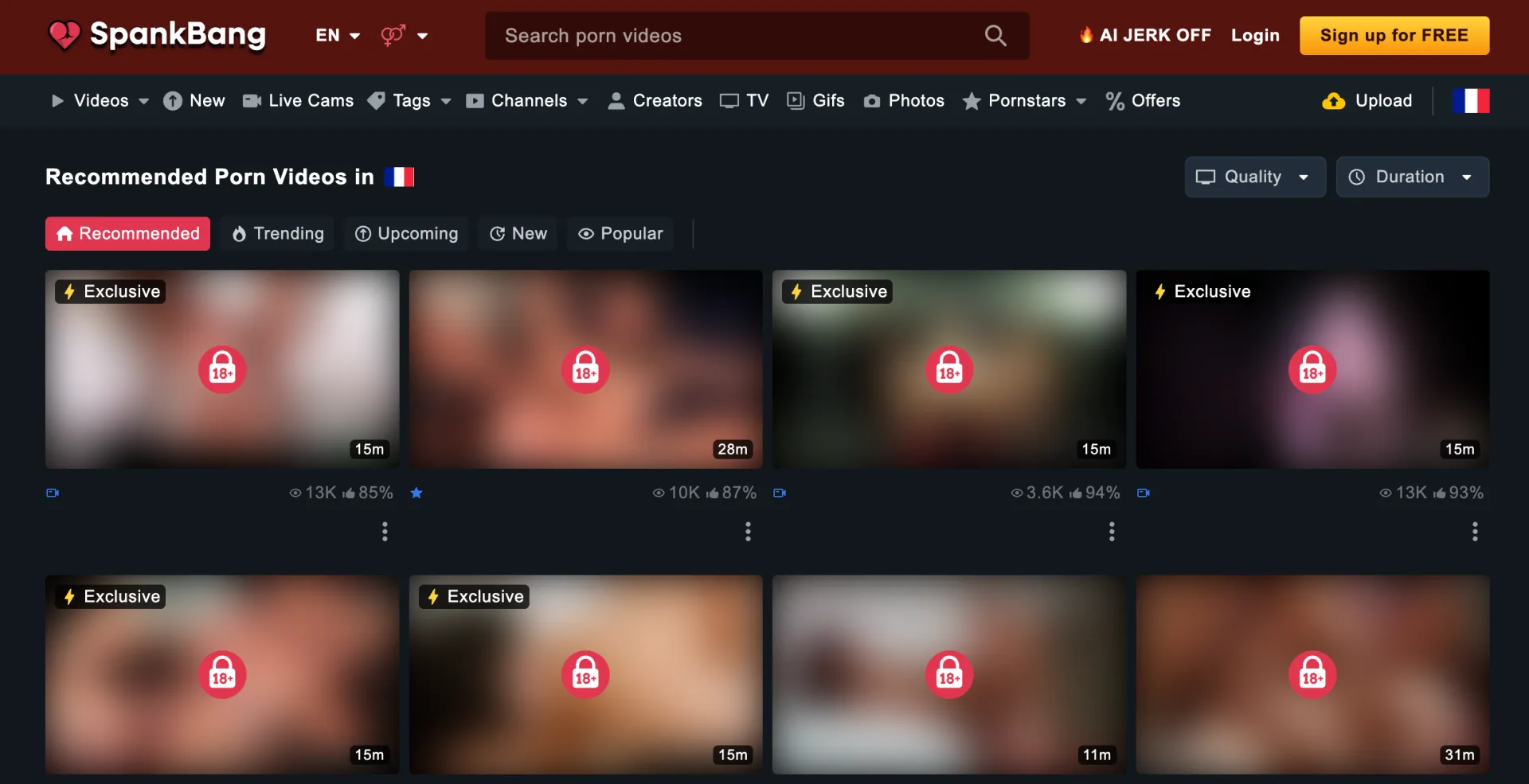Open the AI JERK OFF feature

point(1144,35)
